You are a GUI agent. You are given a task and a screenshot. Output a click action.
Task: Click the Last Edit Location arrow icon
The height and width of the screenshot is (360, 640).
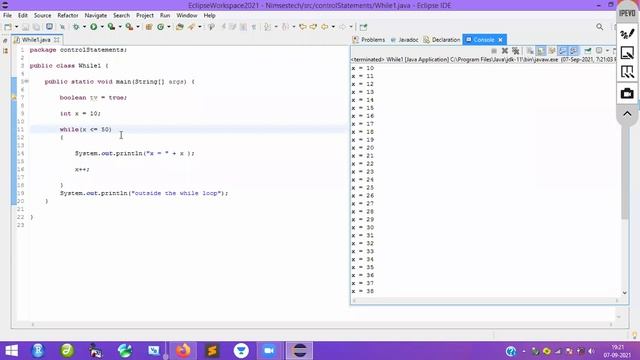coord(302,27)
